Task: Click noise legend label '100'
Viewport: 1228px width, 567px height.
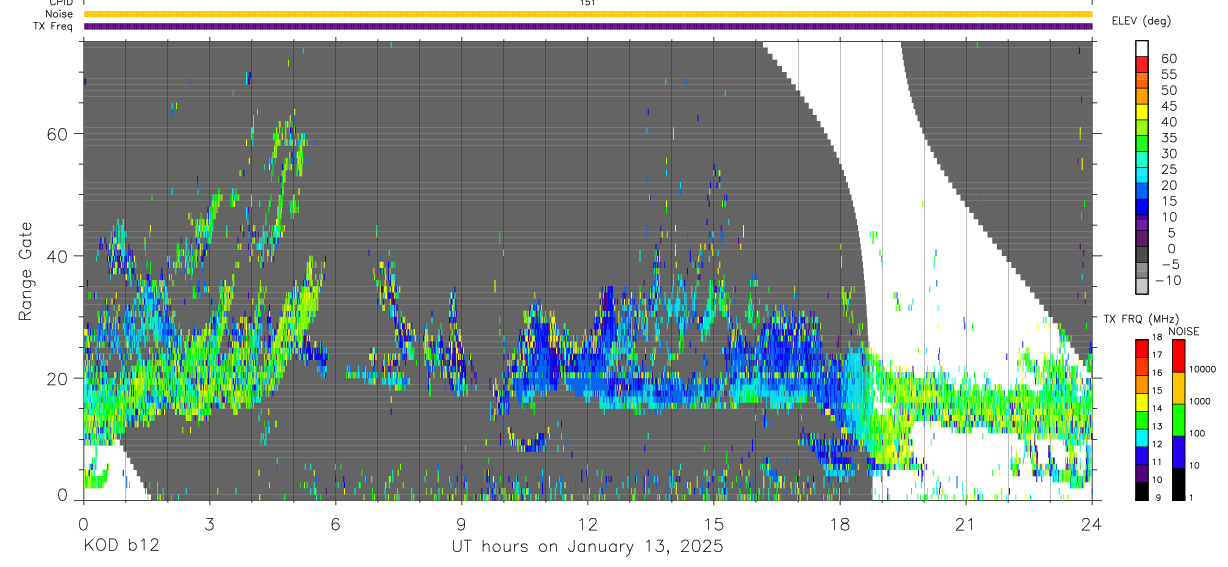Action: tap(1196, 434)
